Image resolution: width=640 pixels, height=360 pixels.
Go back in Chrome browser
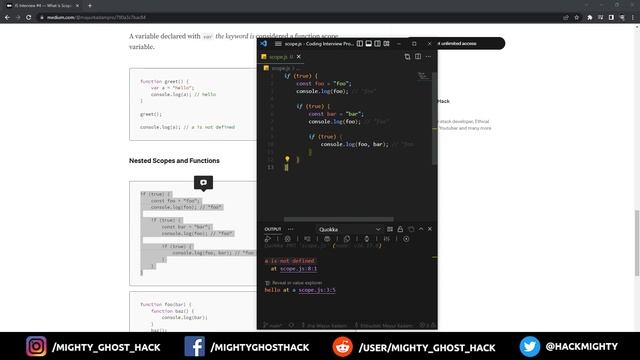7,18
